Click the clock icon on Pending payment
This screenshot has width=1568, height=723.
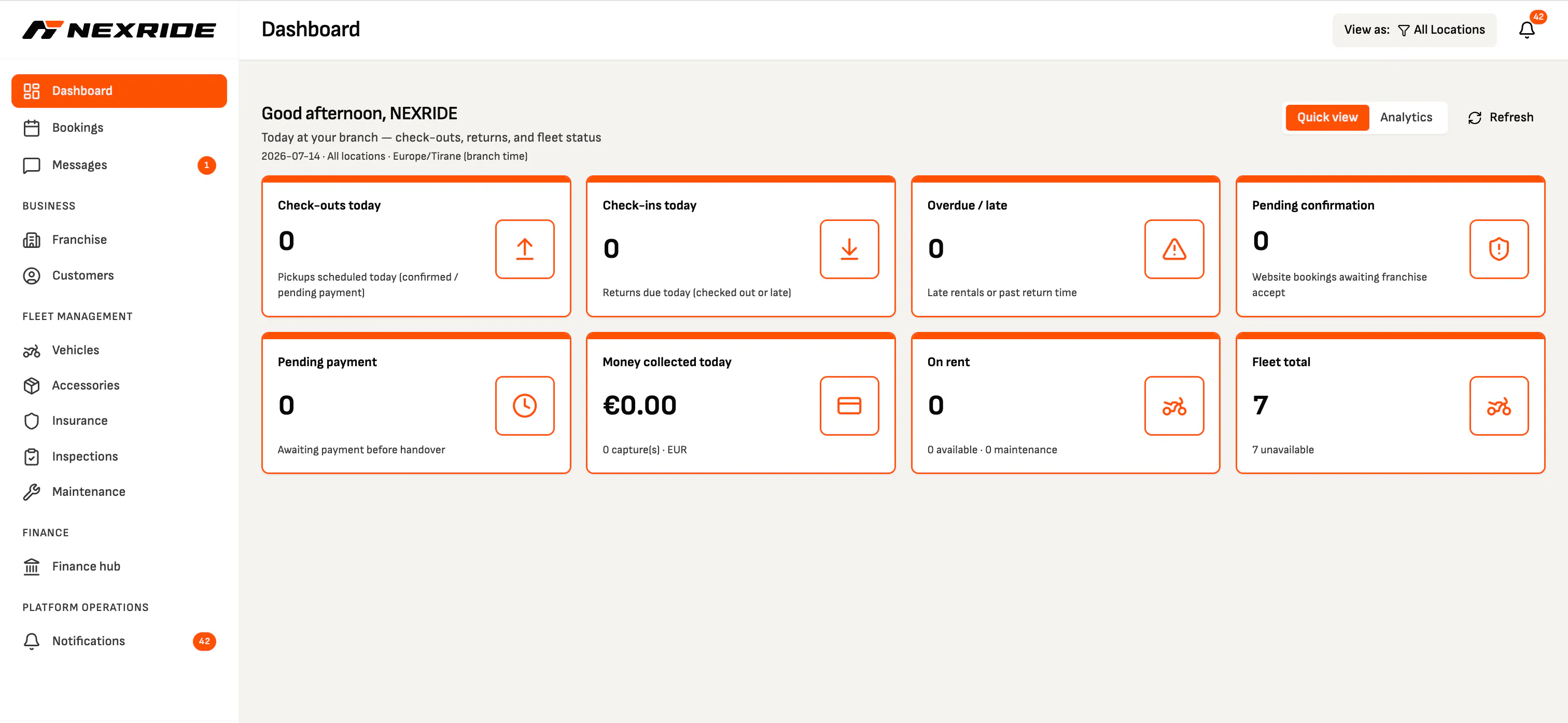525,406
